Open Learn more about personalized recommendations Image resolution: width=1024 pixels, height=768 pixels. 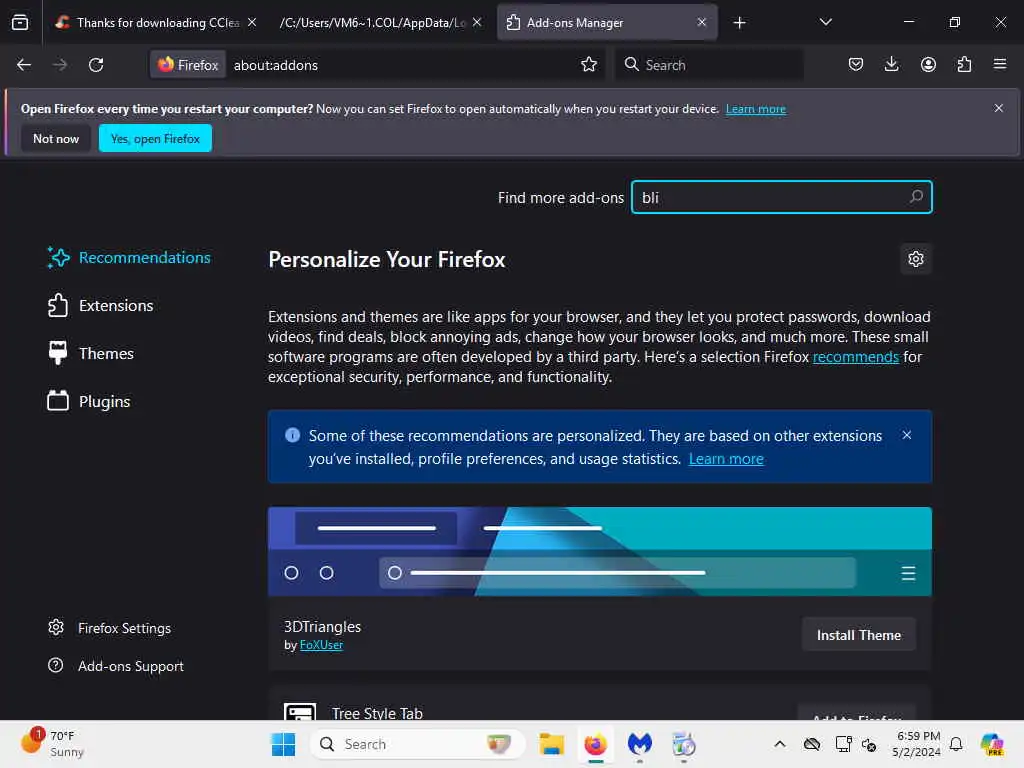[x=726, y=458]
